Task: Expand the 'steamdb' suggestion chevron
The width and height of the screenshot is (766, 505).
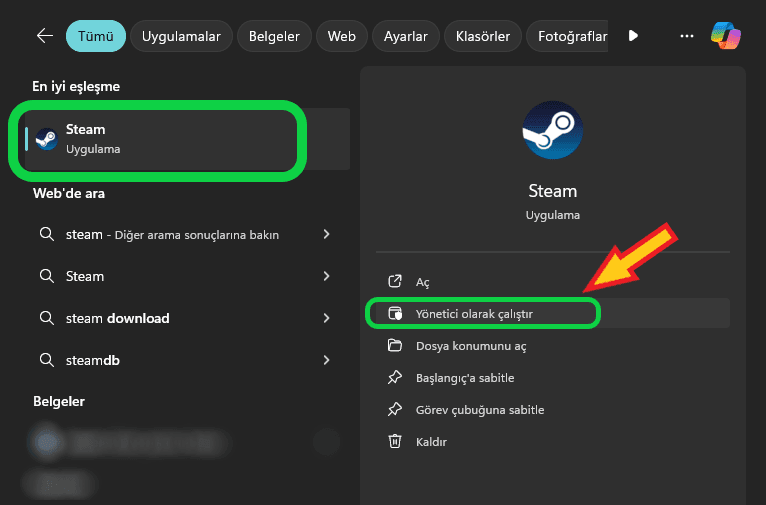Action: pos(327,360)
